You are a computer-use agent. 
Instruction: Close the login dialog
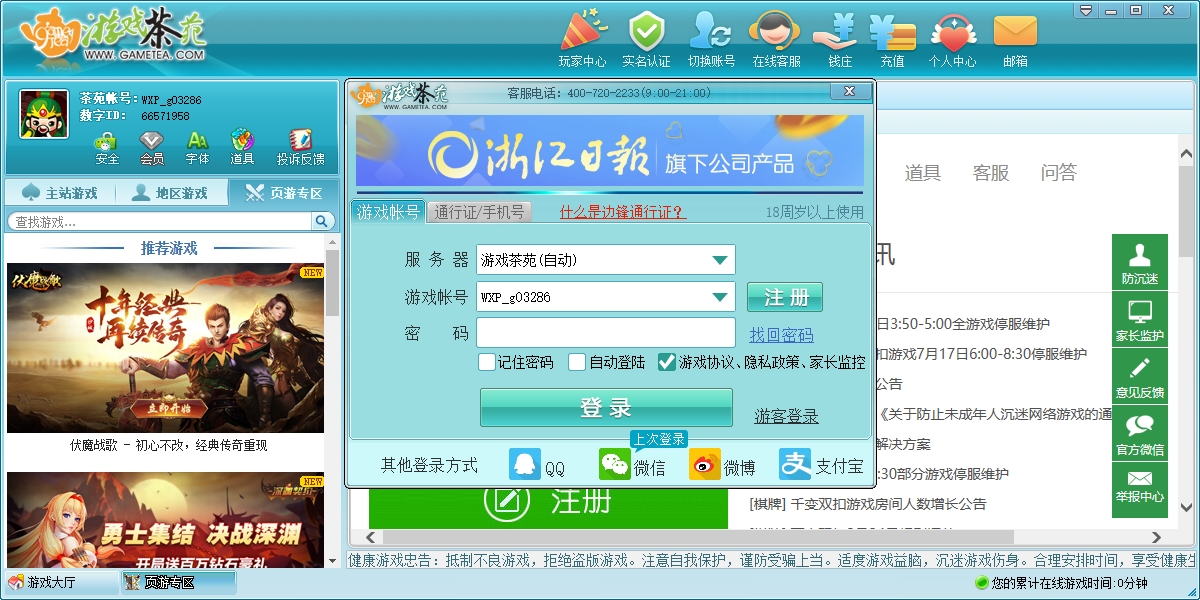coord(850,91)
